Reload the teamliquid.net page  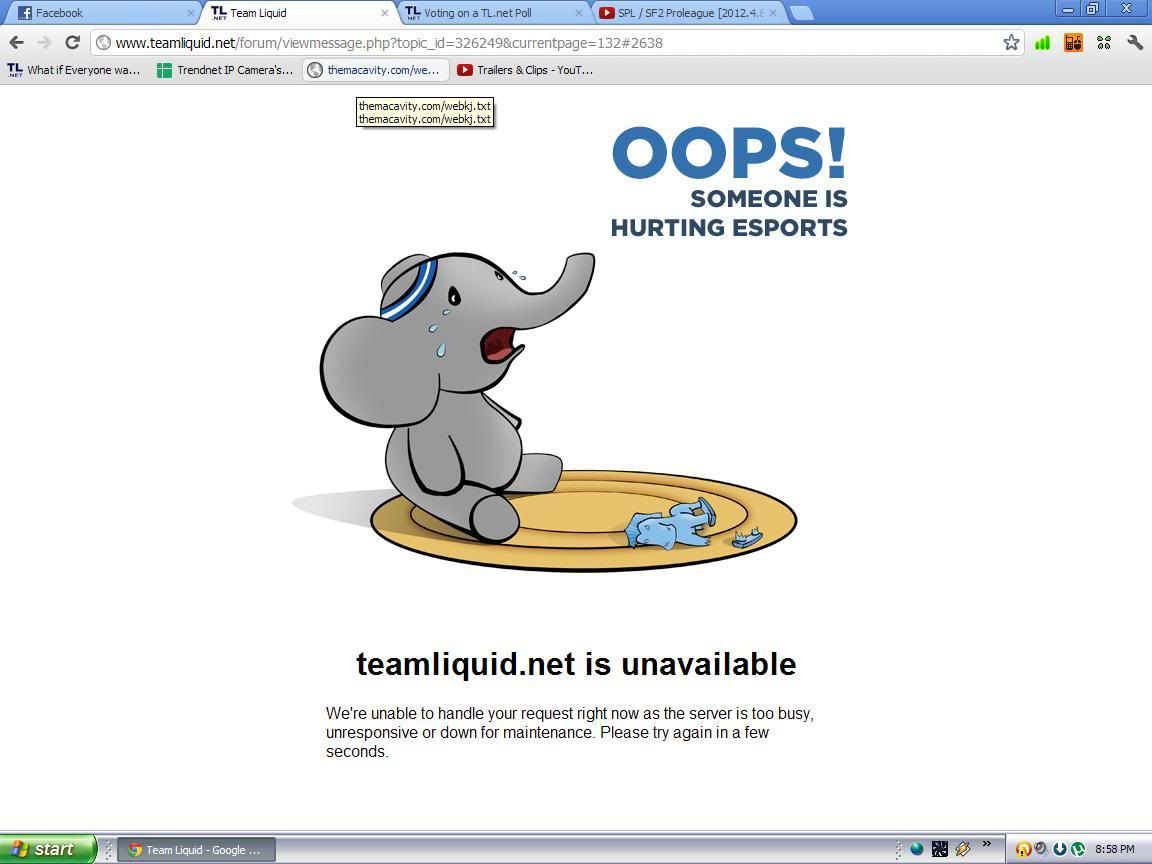[71, 43]
